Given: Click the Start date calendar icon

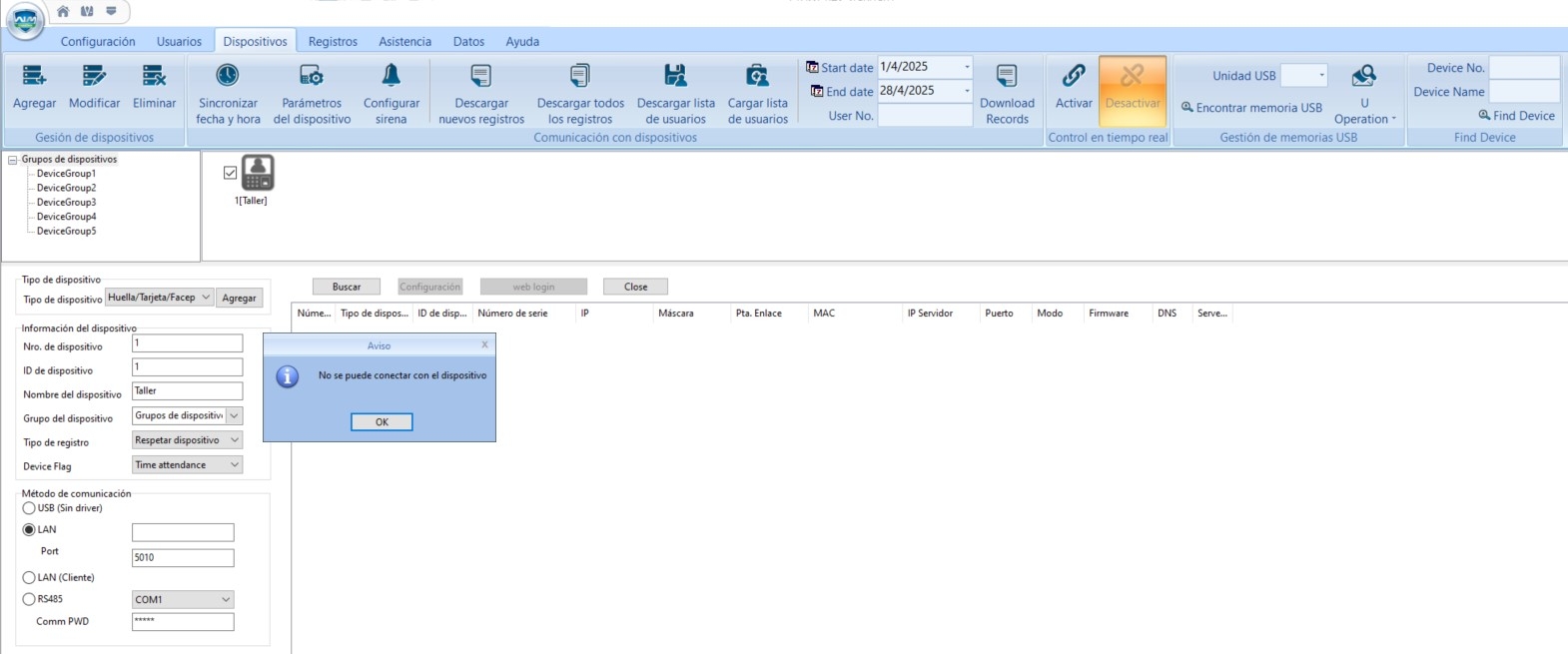Looking at the screenshot, I should tap(812, 67).
